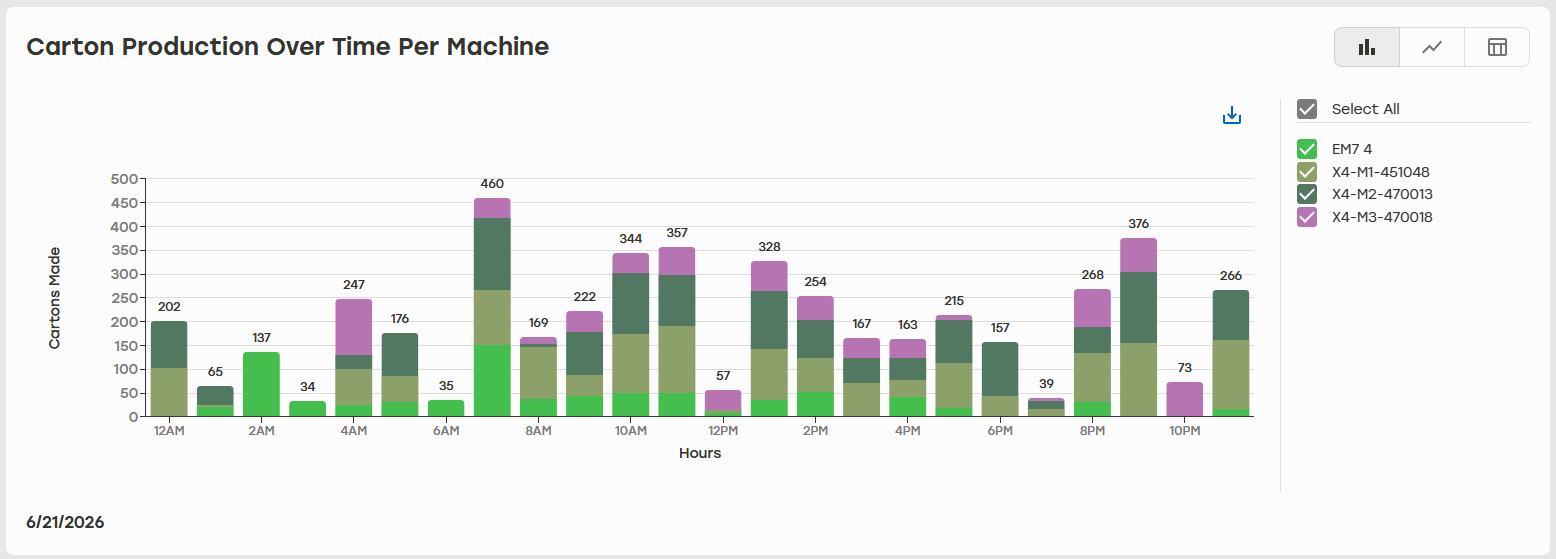Click the 'Cartons Made' axis title
Viewport: 1556px width, 559px height.
coord(55,298)
